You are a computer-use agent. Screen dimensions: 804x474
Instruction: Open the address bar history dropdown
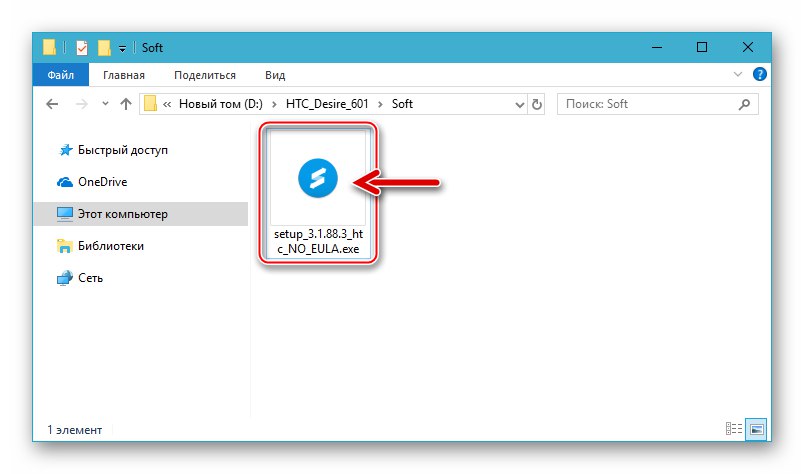pyautogui.click(x=519, y=105)
